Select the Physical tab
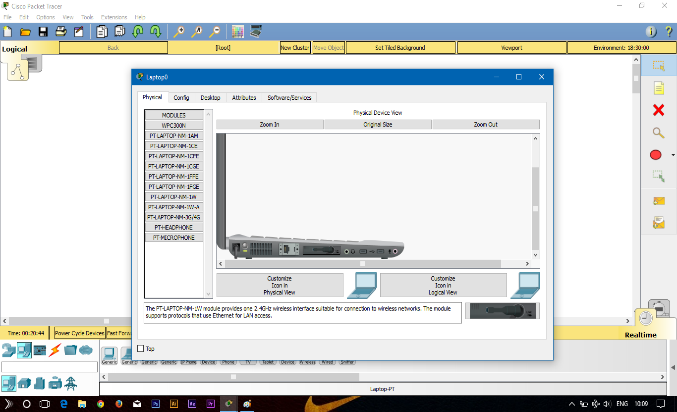This screenshot has height=412, width=677. click(x=152, y=97)
